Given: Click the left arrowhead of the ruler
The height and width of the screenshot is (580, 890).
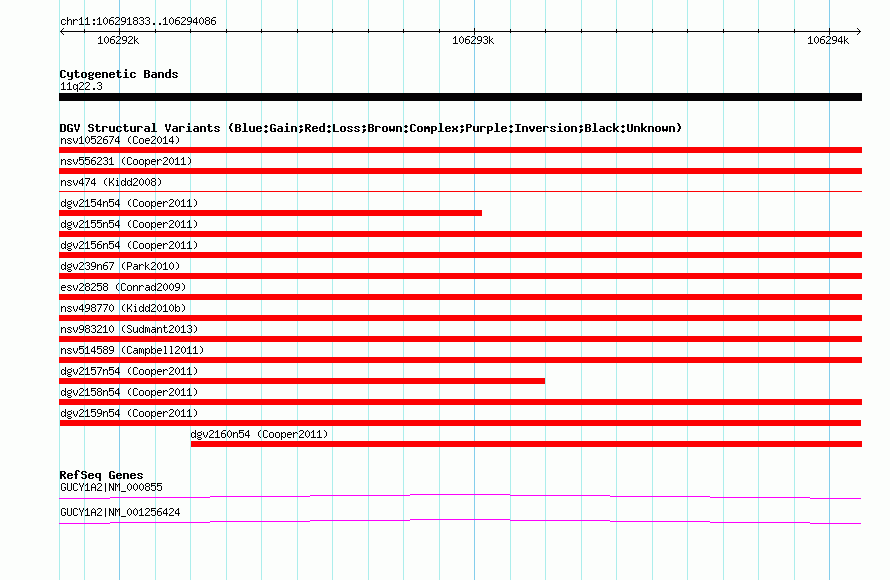Looking at the screenshot, I should coord(62,31).
